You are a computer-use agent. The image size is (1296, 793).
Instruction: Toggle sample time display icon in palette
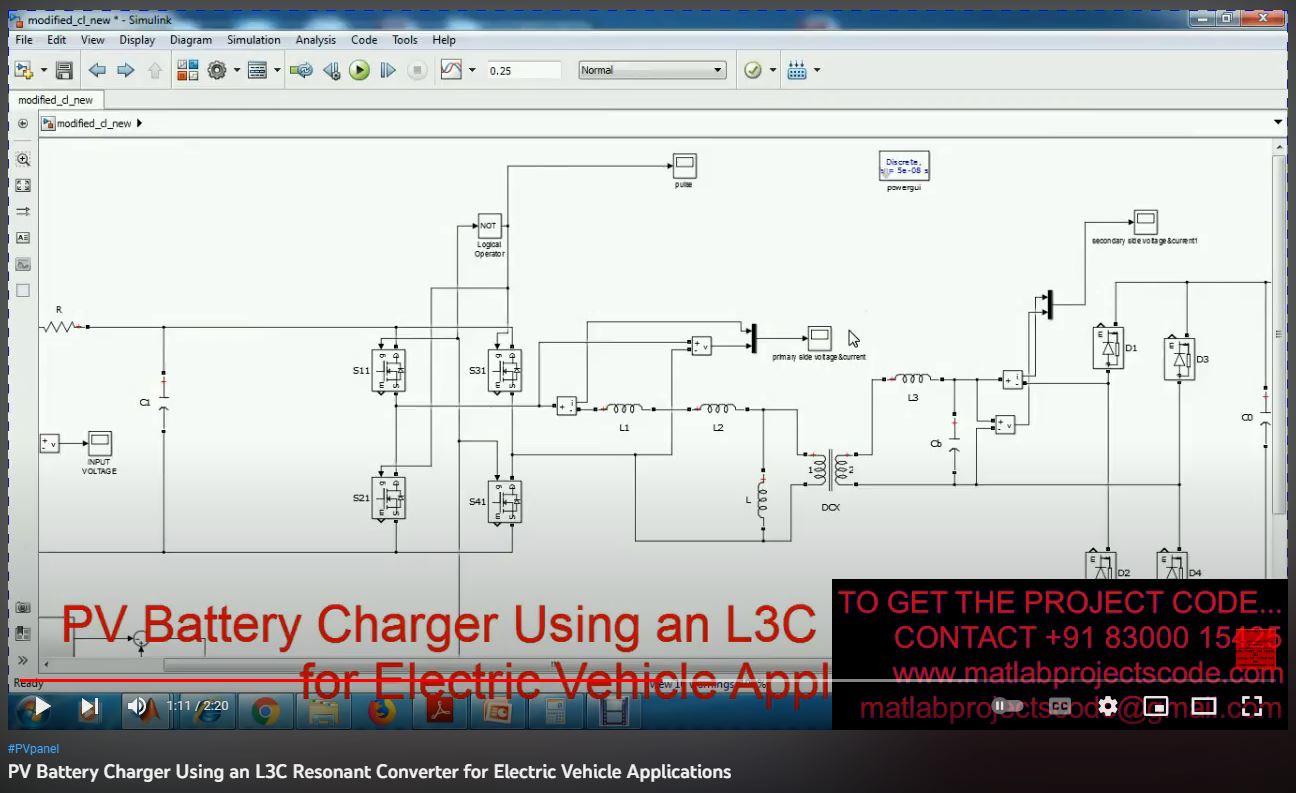pos(23,211)
